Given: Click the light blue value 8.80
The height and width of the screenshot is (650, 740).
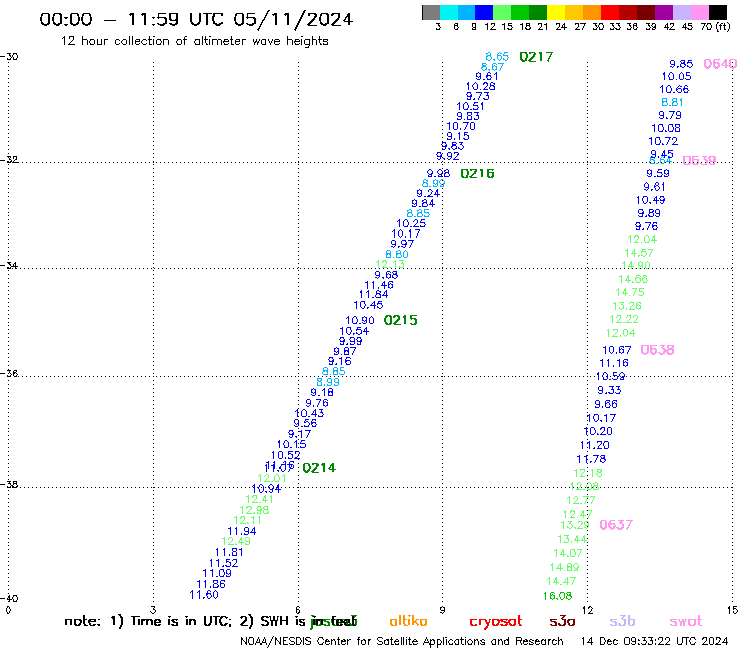Looking at the screenshot, I should (397, 254).
